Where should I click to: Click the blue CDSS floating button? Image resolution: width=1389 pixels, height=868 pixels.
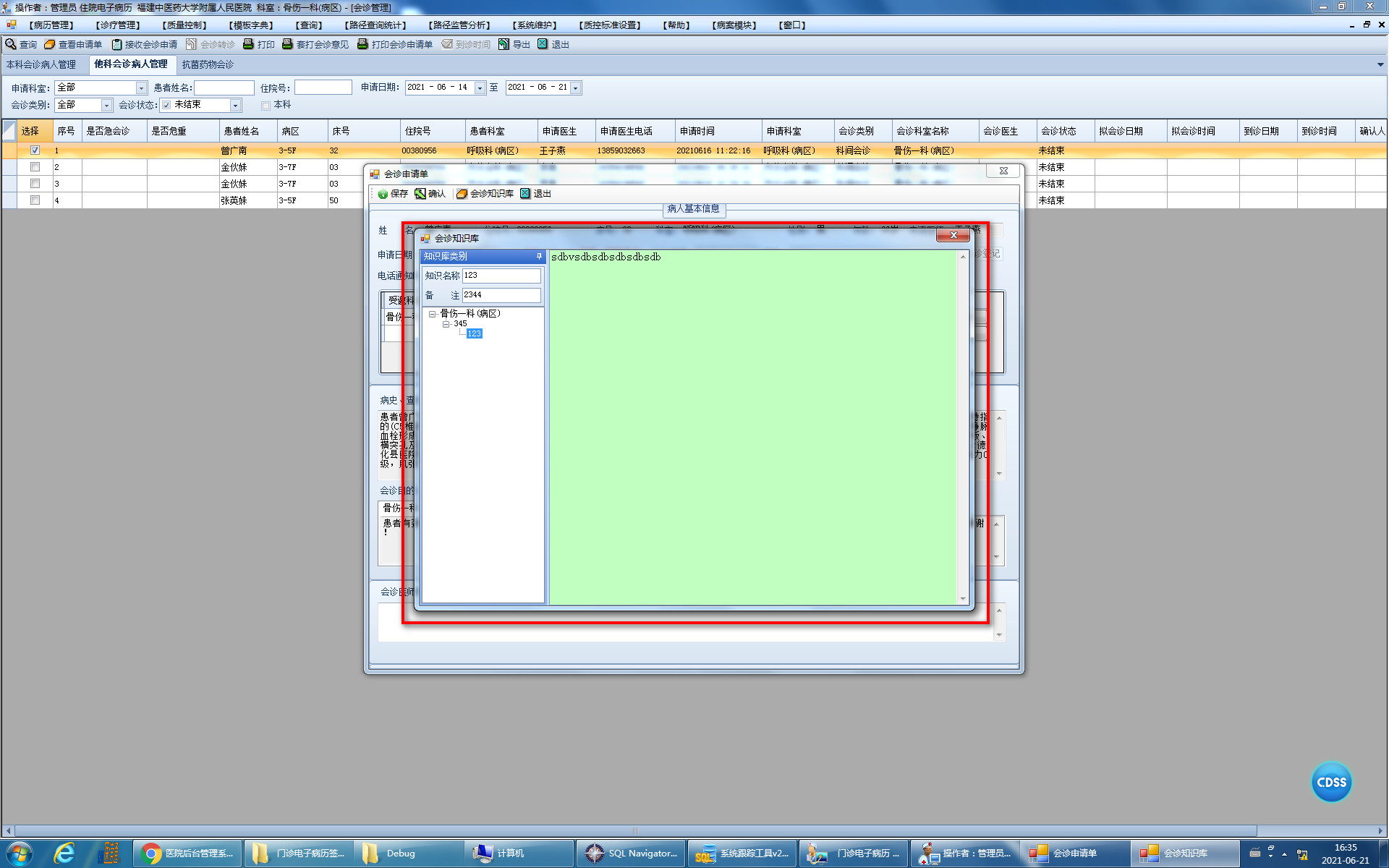tap(1331, 782)
